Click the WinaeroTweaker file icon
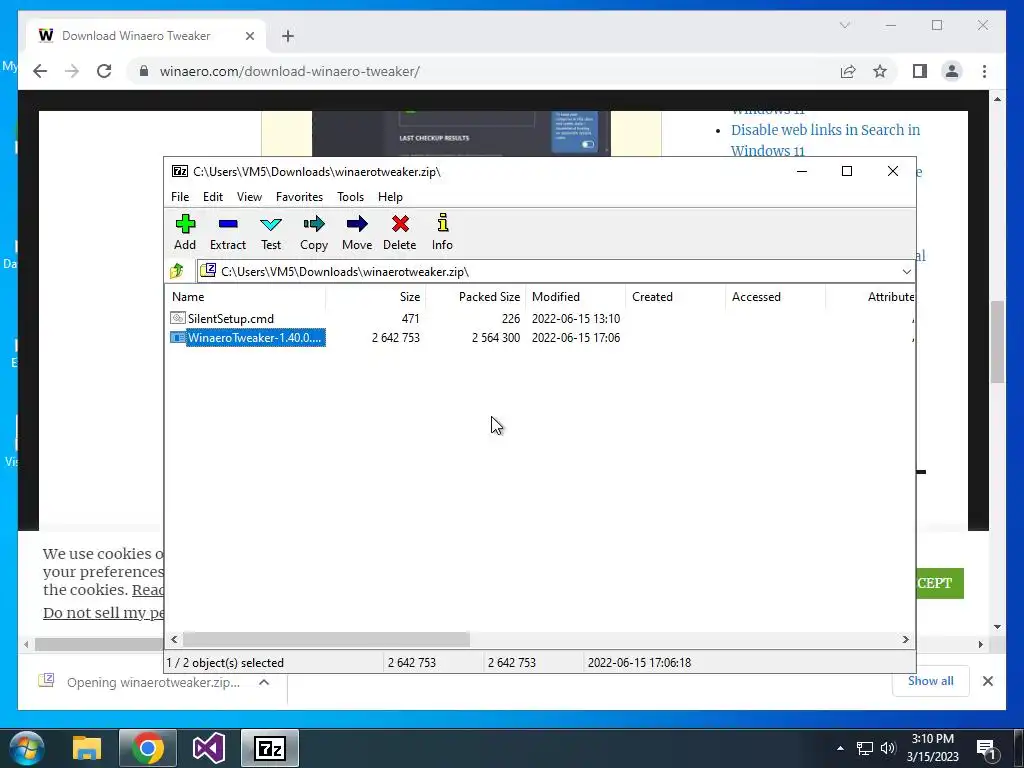This screenshot has width=1024, height=768. tap(178, 338)
